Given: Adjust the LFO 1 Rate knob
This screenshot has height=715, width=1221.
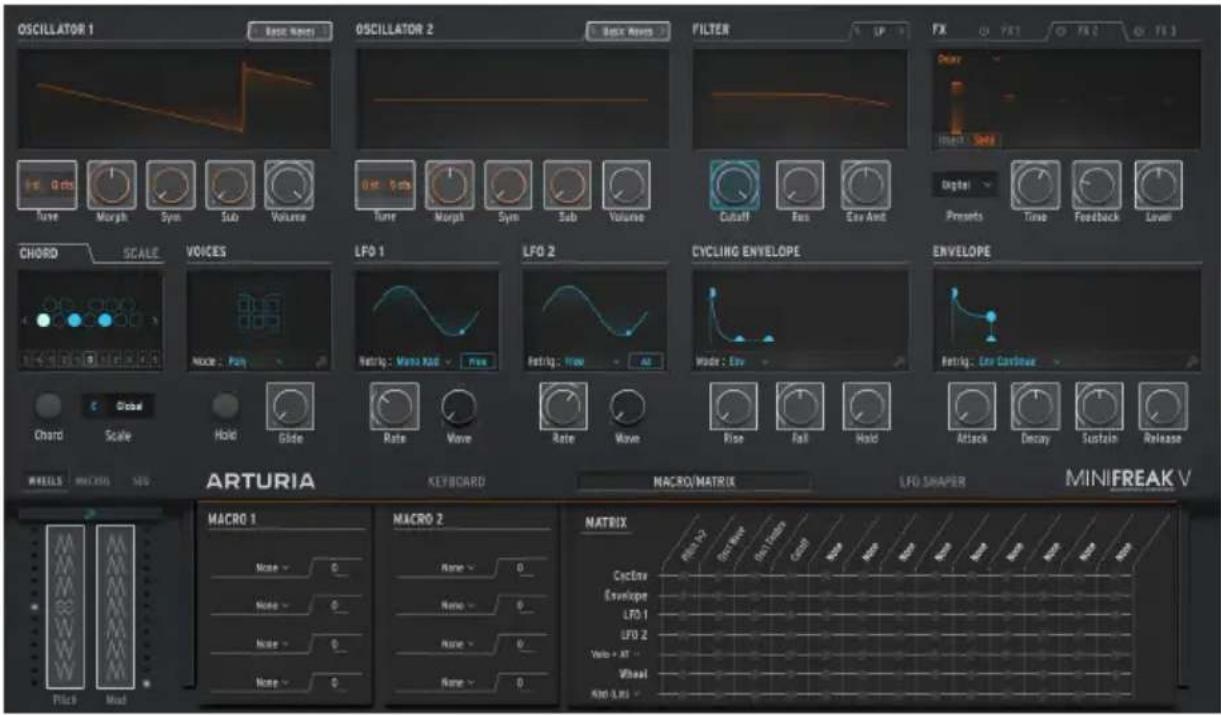Looking at the screenshot, I should tap(394, 407).
